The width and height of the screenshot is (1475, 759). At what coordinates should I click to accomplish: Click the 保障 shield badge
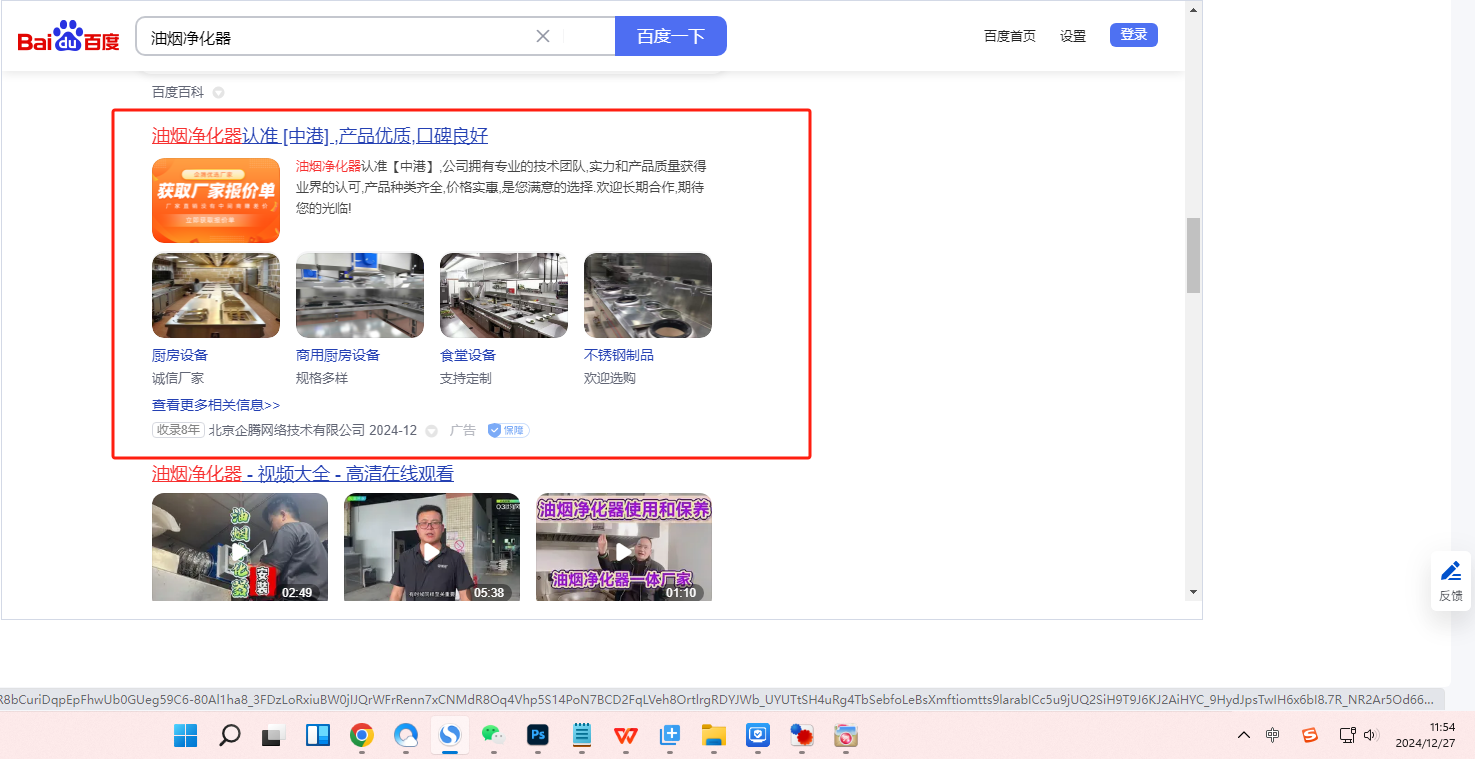508,430
